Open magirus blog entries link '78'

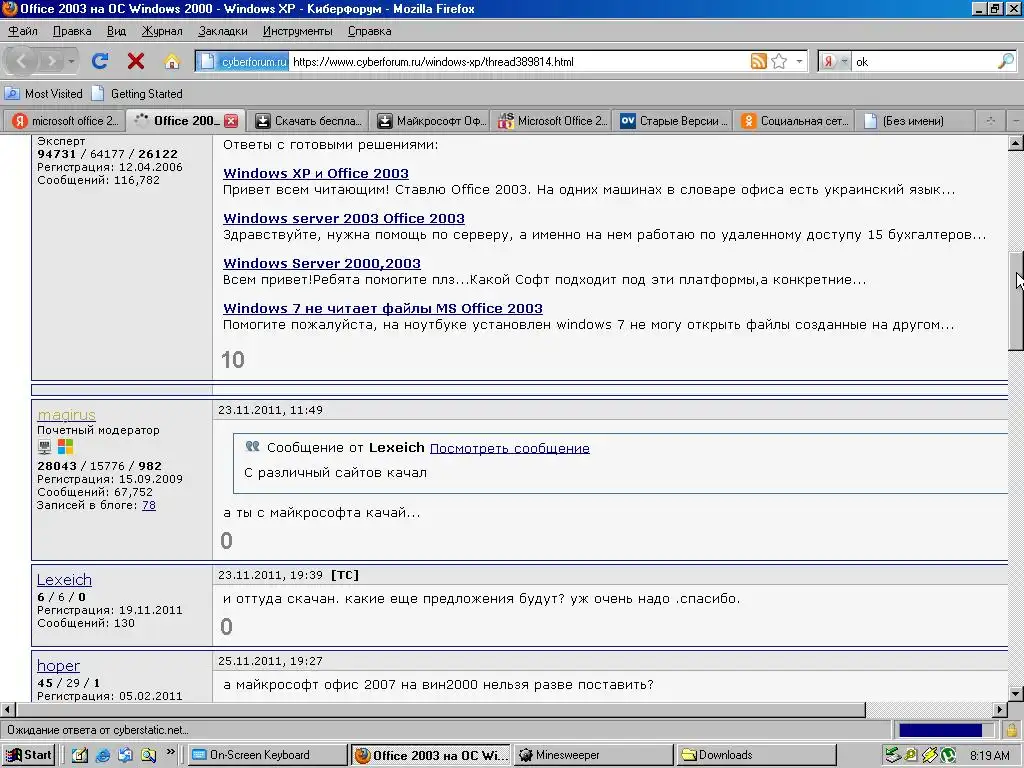click(x=149, y=505)
